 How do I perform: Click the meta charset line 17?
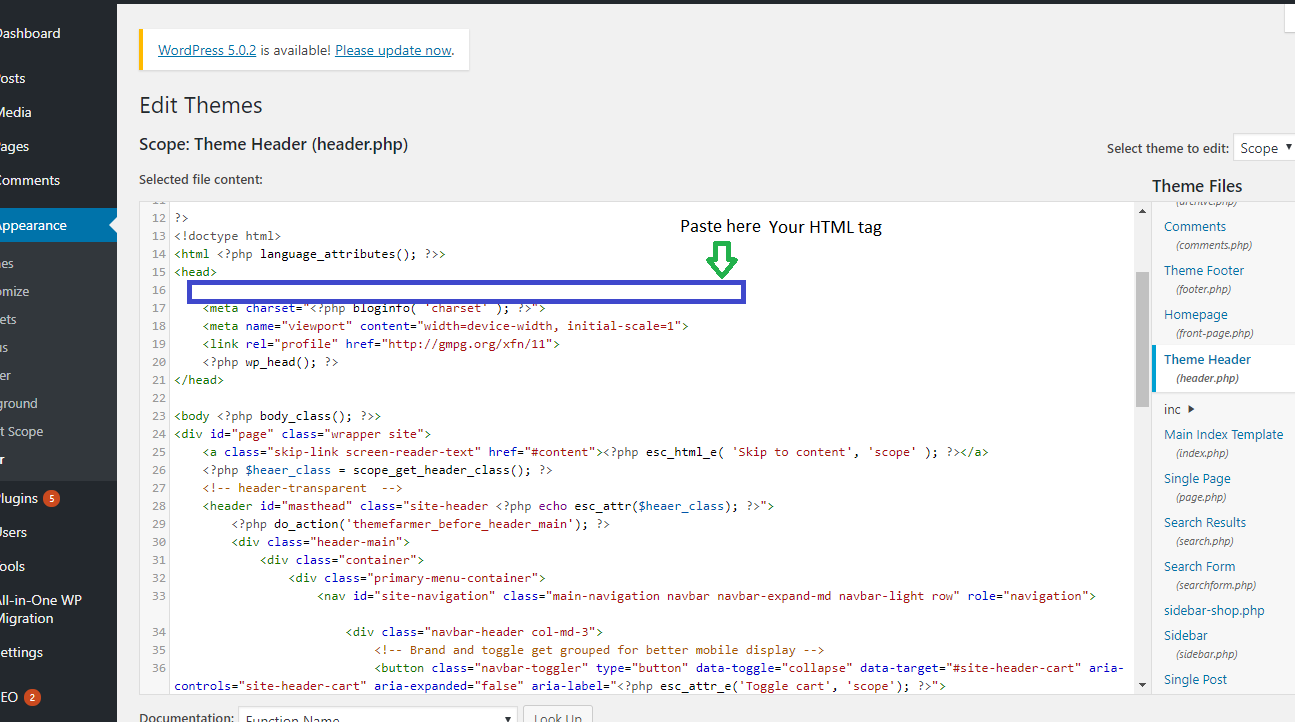coord(373,308)
